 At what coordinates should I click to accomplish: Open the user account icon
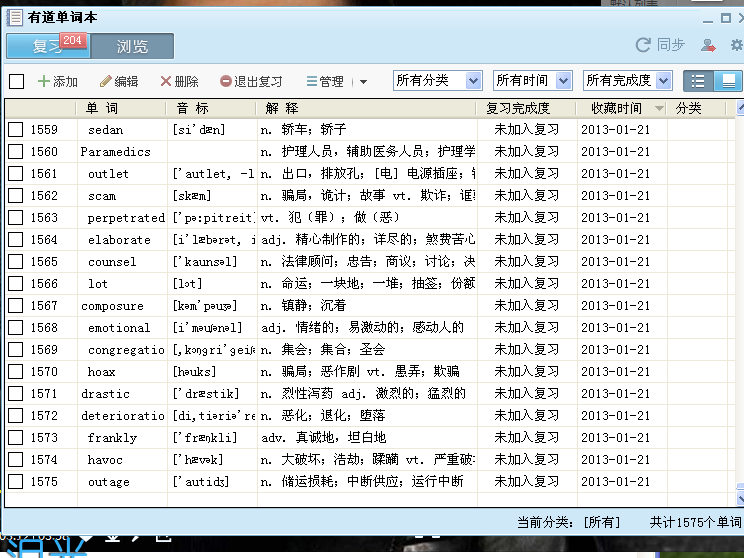click(x=708, y=46)
